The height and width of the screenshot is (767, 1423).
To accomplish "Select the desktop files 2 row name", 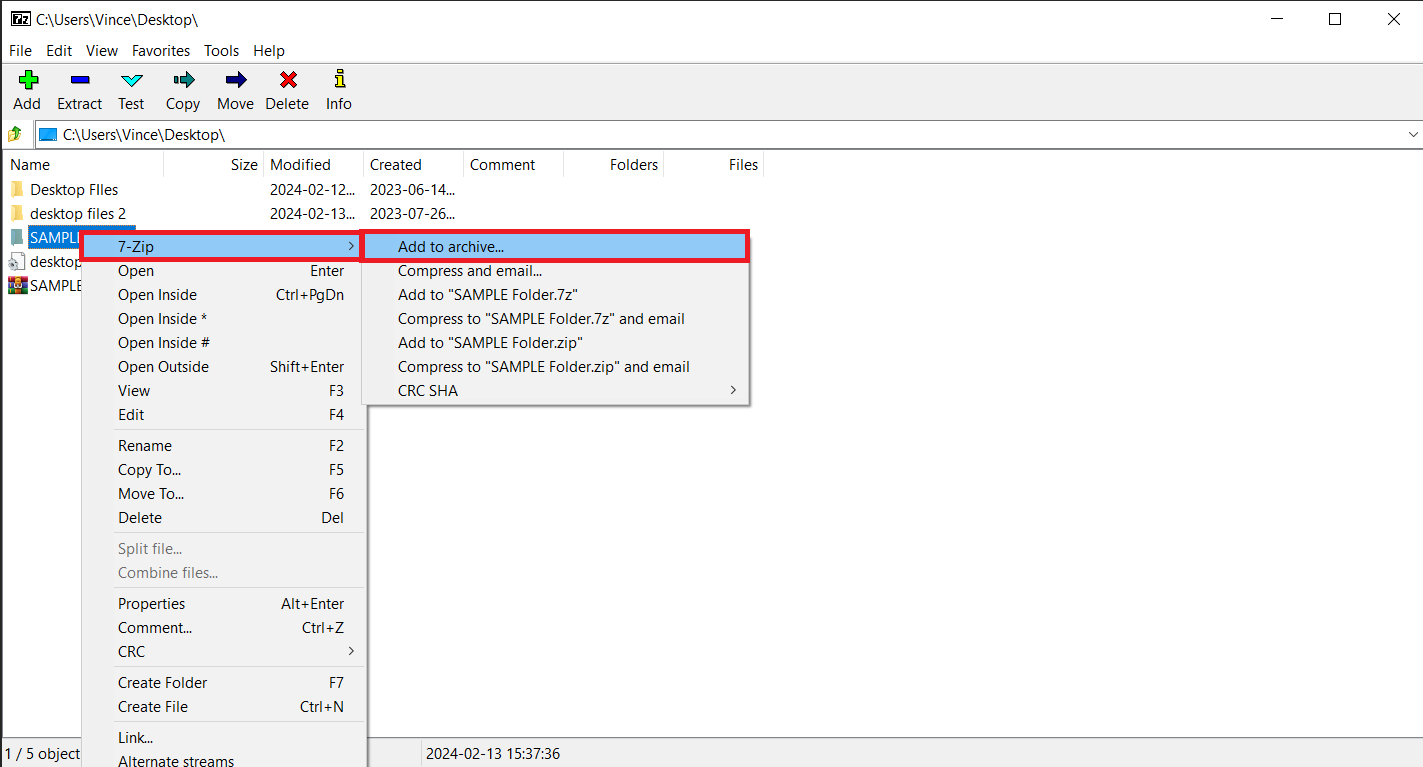I will [78, 213].
